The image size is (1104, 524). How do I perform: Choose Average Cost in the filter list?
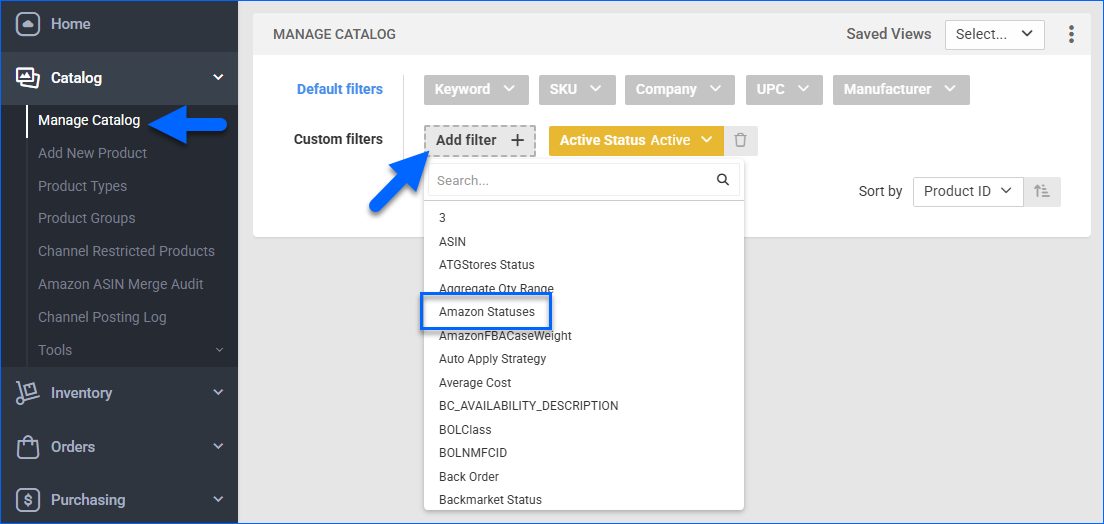[x=475, y=383]
